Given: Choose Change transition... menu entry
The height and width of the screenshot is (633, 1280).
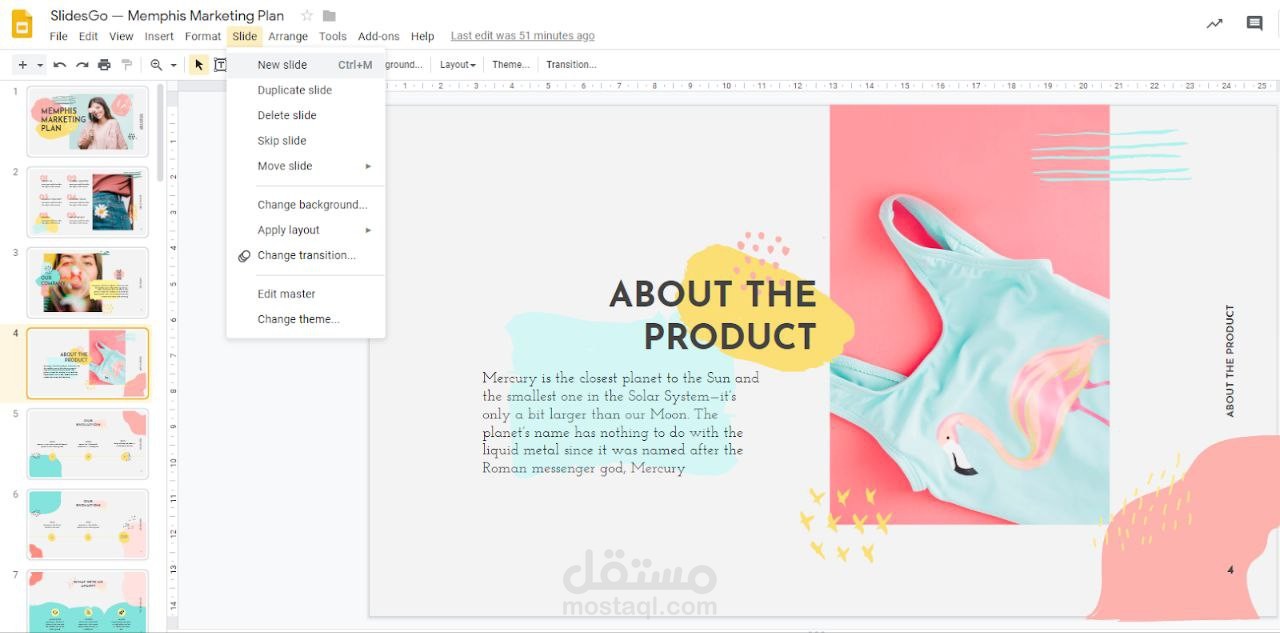Looking at the screenshot, I should (306, 256).
